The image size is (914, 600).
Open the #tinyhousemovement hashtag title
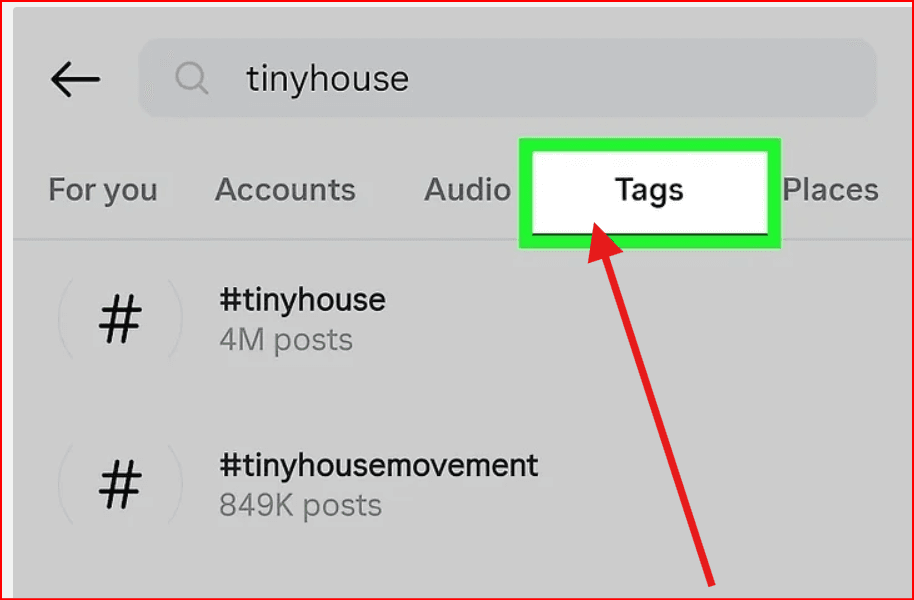coord(379,465)
